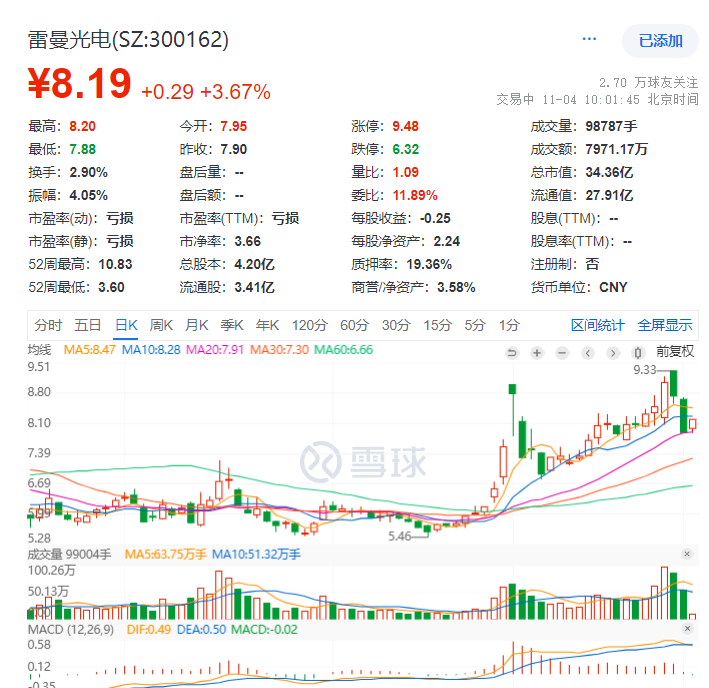Click the 质押率 value 19.36%
The height and width of the screenshot is (688, 709).
429,264
